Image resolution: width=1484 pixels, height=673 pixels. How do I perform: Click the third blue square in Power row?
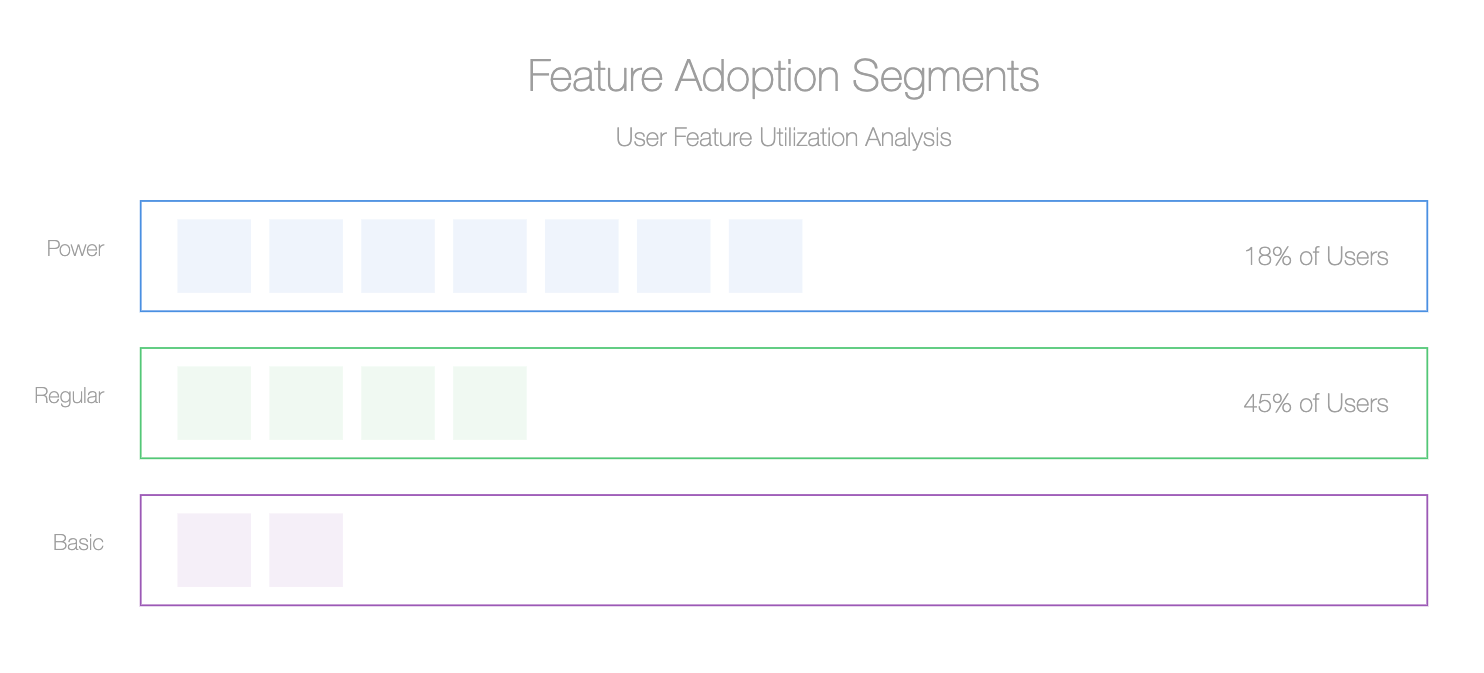click(x=398, y=256)
